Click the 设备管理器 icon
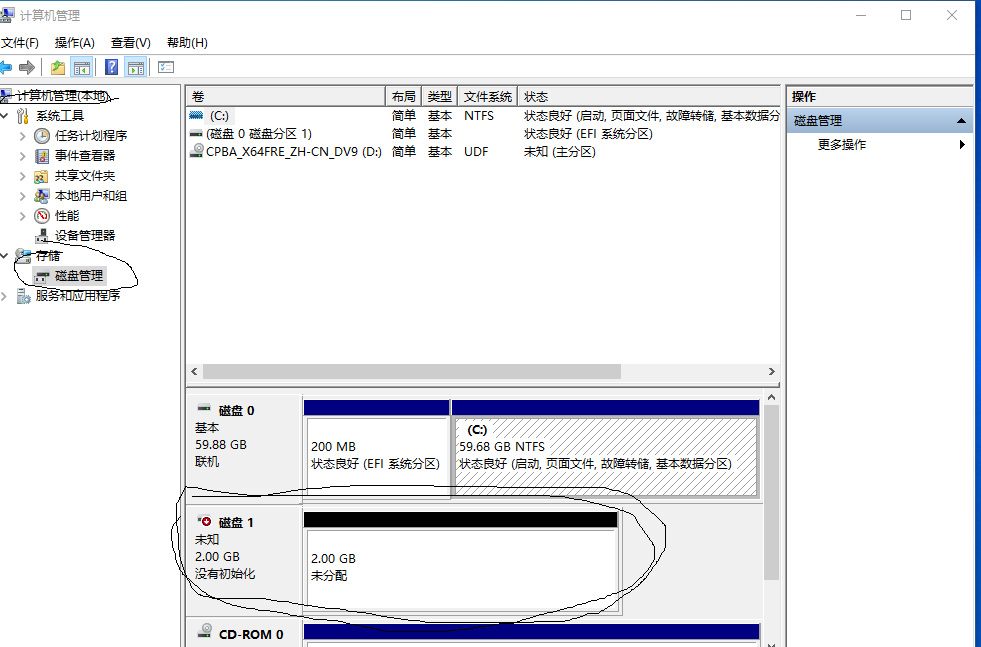The width and height of the screenshot is (981, 647). click(42, 236)
